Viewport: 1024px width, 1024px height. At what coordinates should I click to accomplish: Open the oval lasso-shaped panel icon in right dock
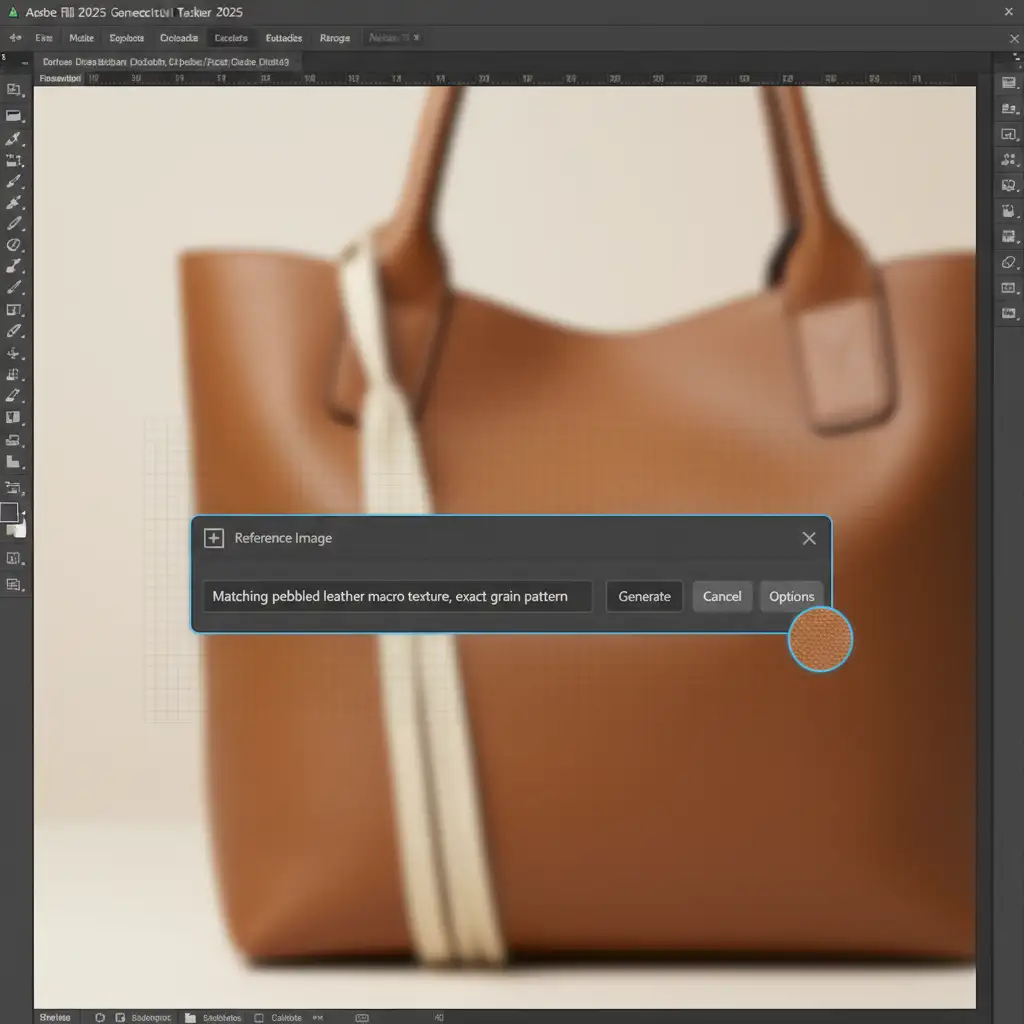coord(1009,262)
